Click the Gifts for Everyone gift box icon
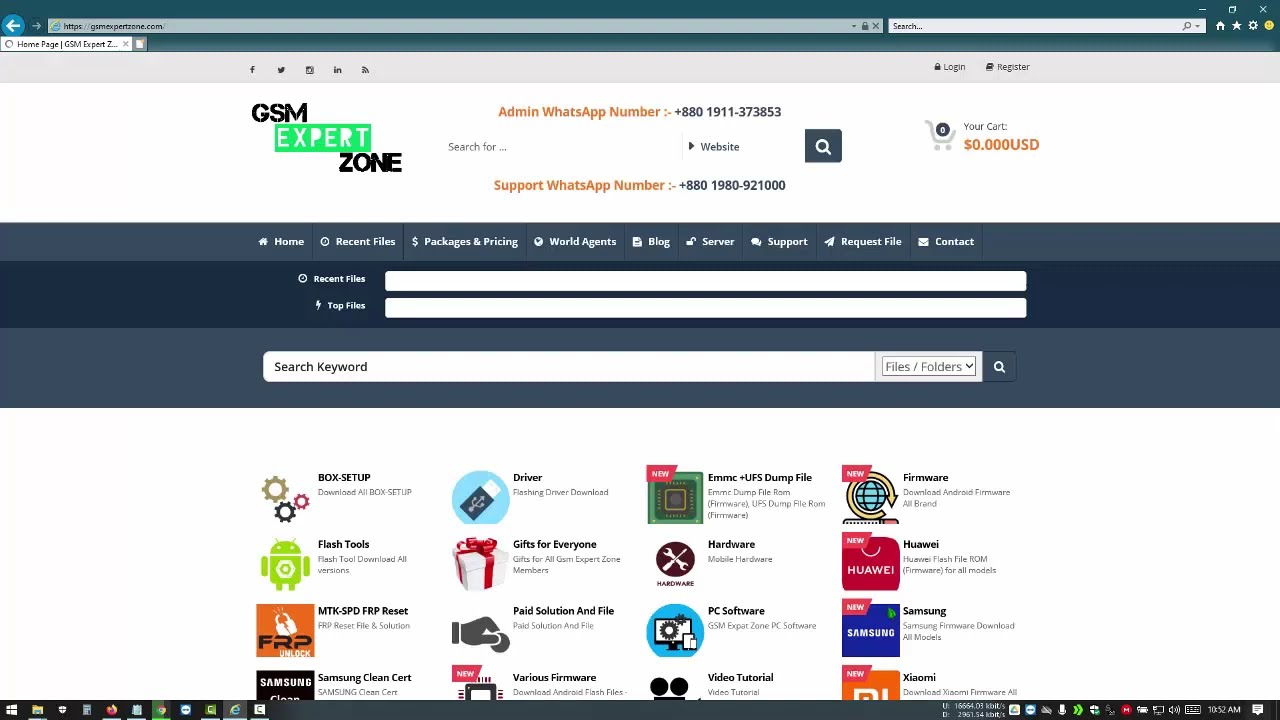The image size is (1280, 720). click(x=480, y=564)
